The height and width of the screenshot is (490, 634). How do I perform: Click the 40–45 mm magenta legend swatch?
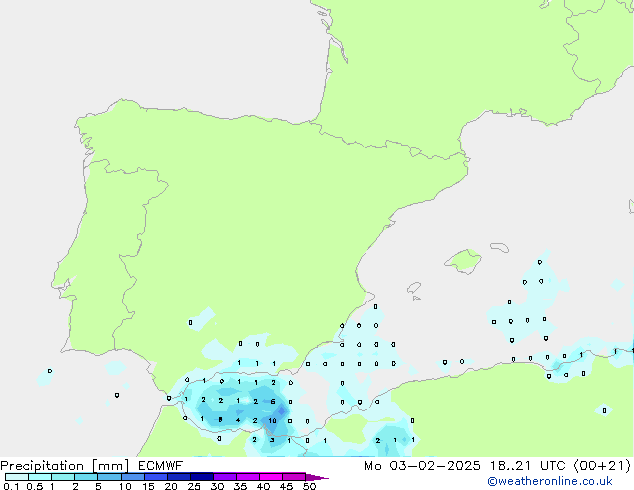[271, 477]
